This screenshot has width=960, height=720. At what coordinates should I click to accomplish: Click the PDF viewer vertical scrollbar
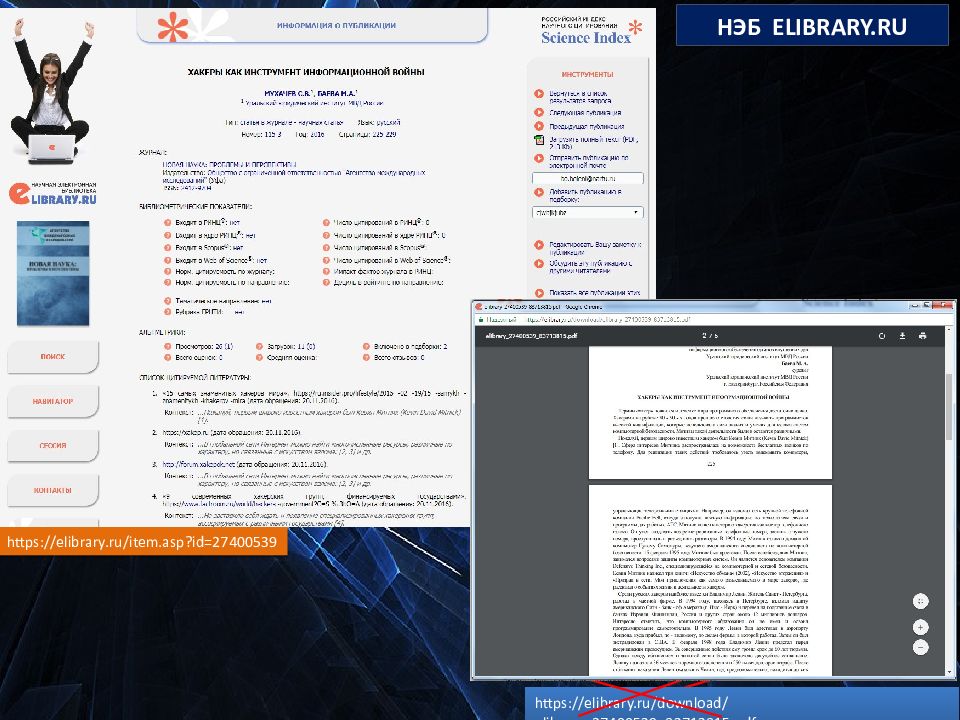click(x=949, y=407)
